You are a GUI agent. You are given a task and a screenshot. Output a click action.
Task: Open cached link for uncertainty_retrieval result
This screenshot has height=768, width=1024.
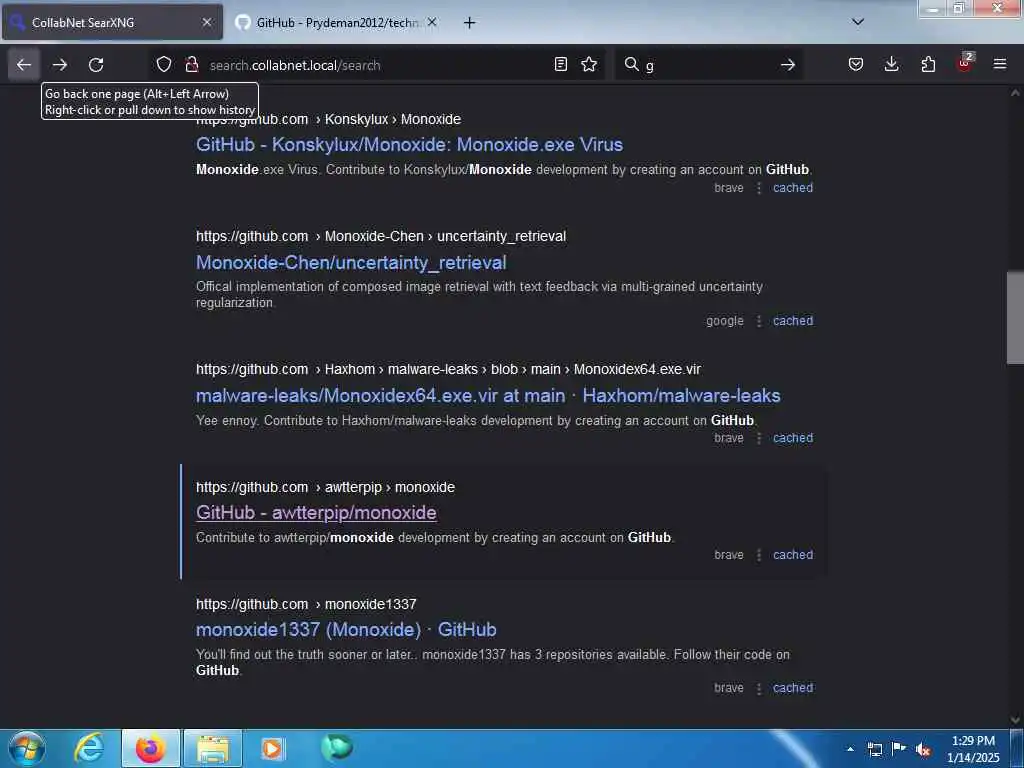pyautogui.click(x=793, y=321)
